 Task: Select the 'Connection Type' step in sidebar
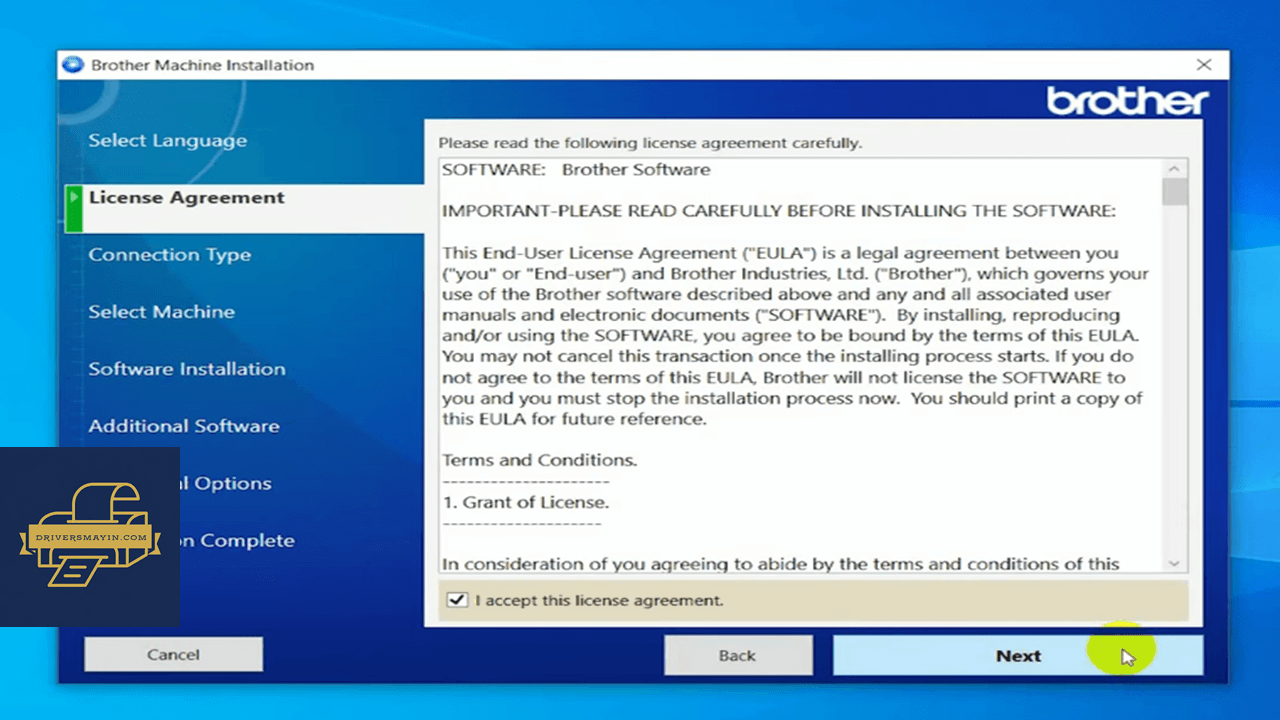(170, 255)
